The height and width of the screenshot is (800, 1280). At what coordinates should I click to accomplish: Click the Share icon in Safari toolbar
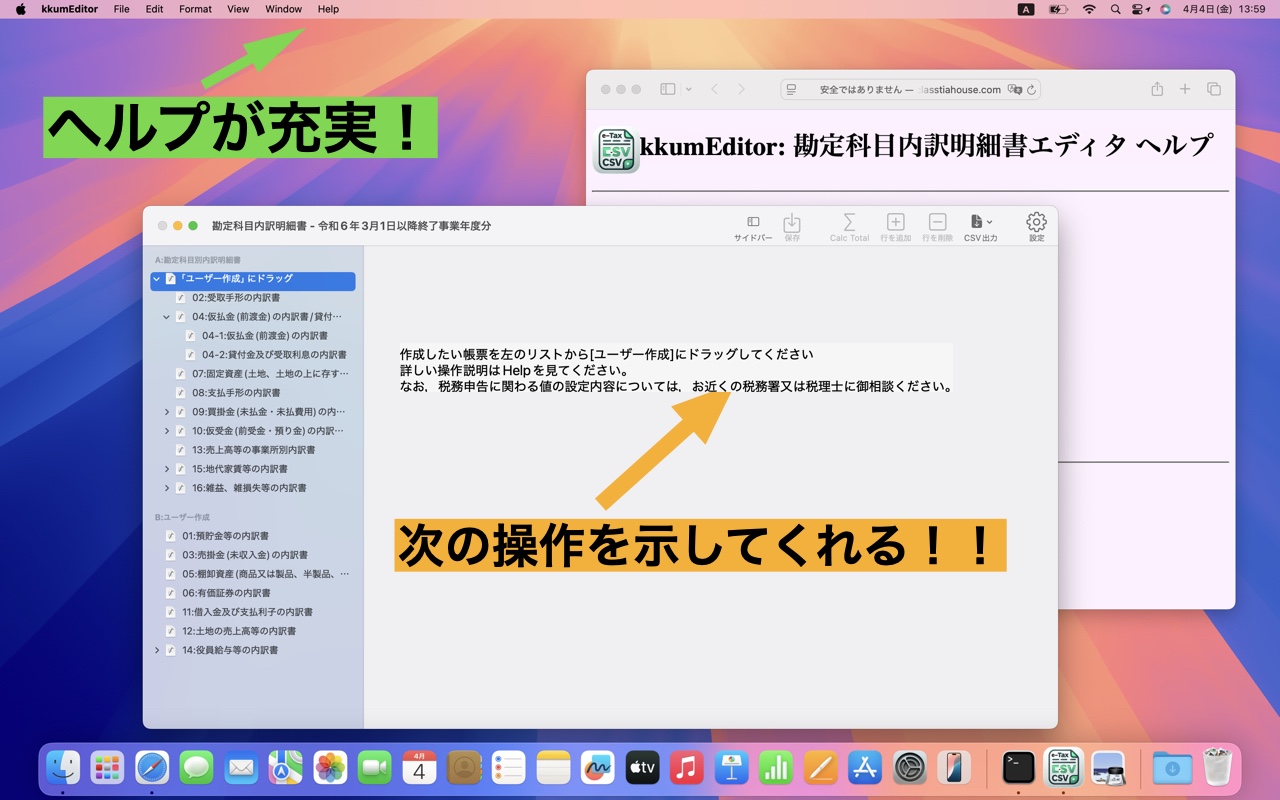1157,89
